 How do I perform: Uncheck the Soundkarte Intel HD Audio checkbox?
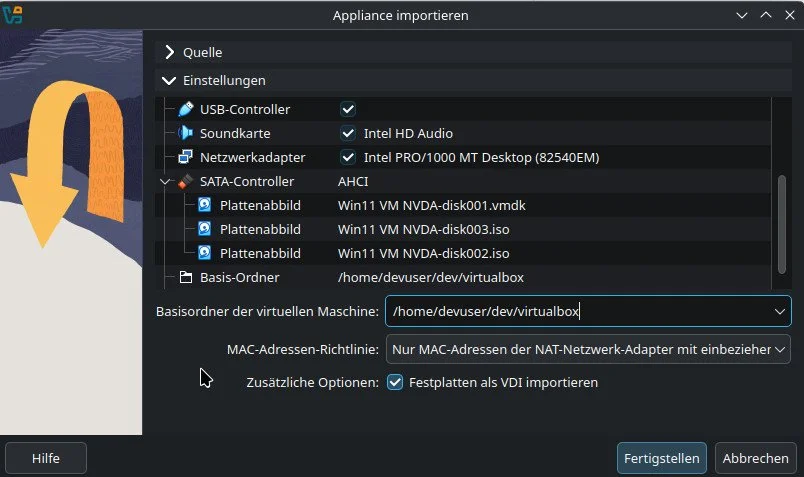click(x=348, y=133)
